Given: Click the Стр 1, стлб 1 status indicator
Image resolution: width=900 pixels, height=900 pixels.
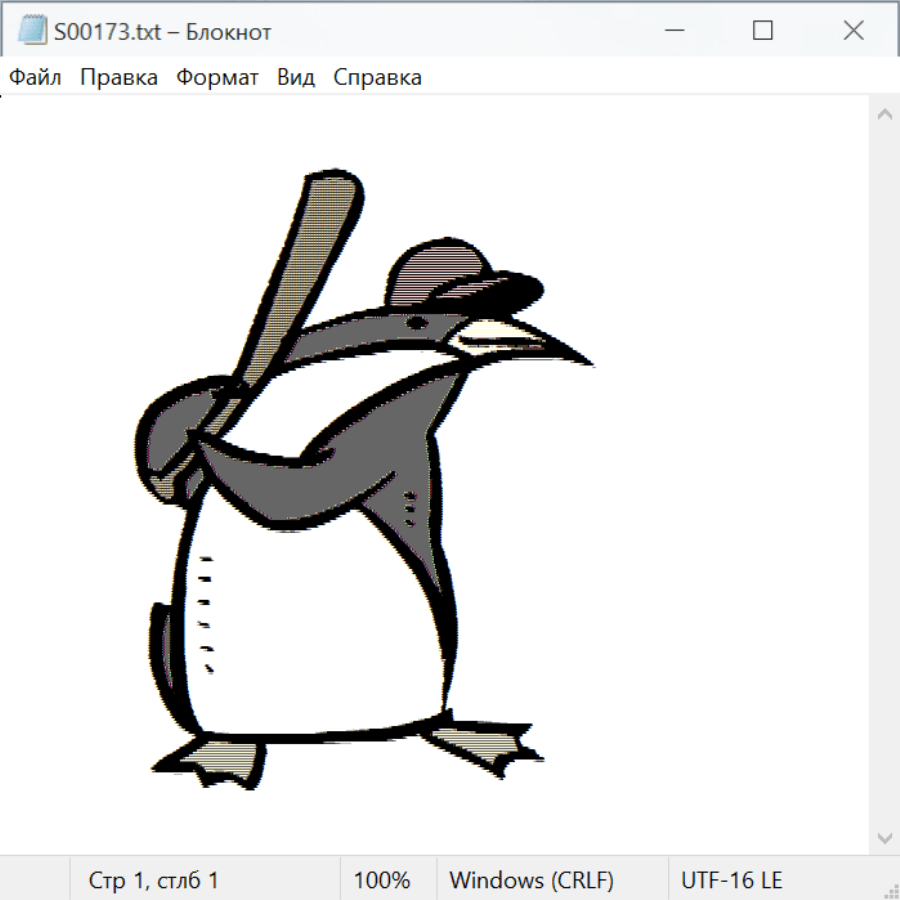Looking at the screenshot, I should pyautogui.click(x=153, y=880).
